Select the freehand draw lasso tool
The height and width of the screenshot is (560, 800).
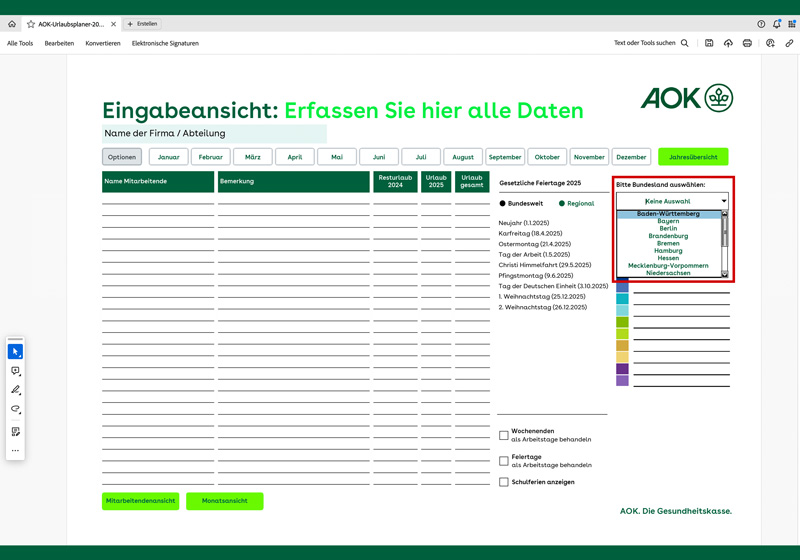click(15, 409)
